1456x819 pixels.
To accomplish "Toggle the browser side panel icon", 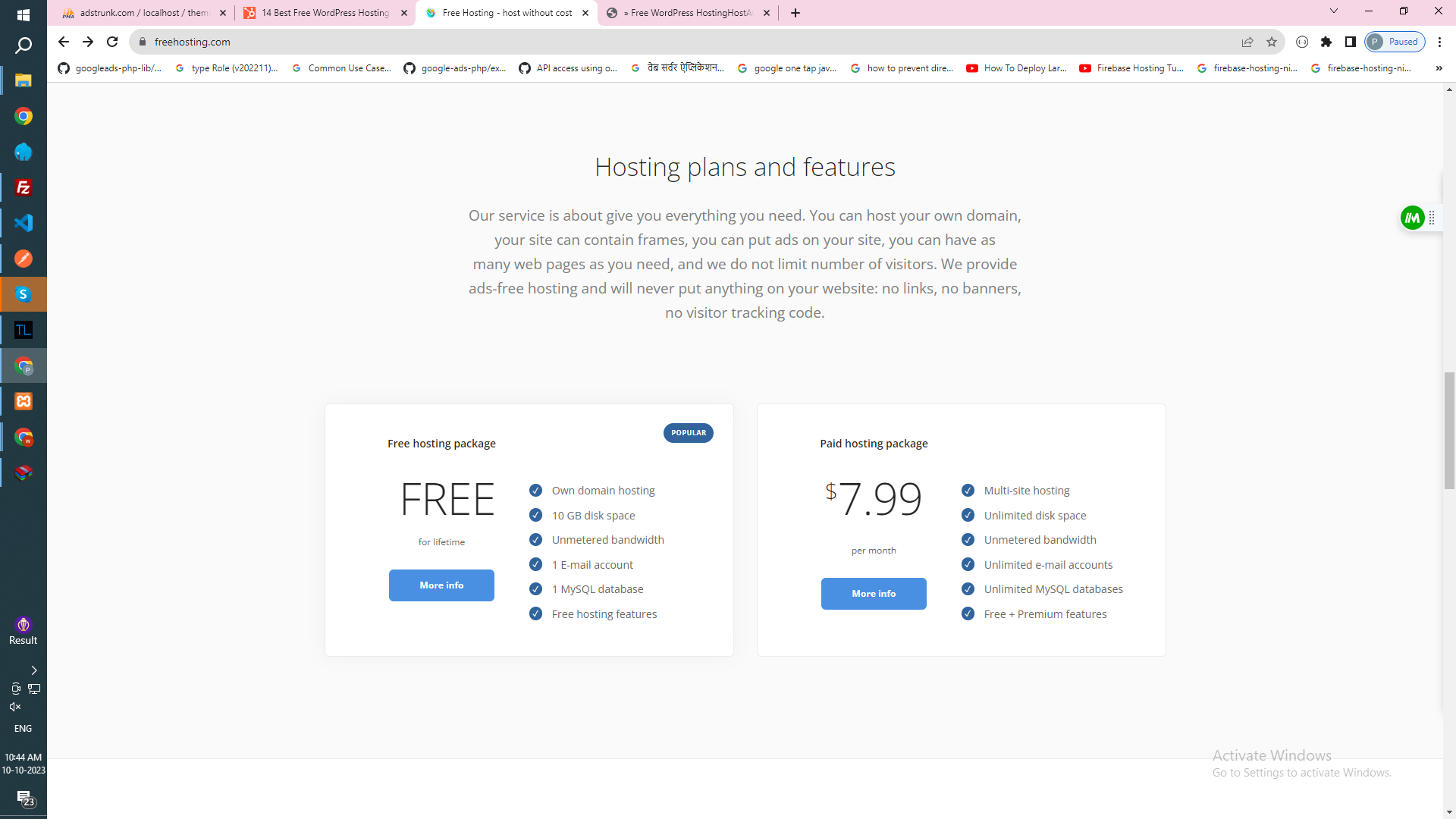I will point(1351,42).
